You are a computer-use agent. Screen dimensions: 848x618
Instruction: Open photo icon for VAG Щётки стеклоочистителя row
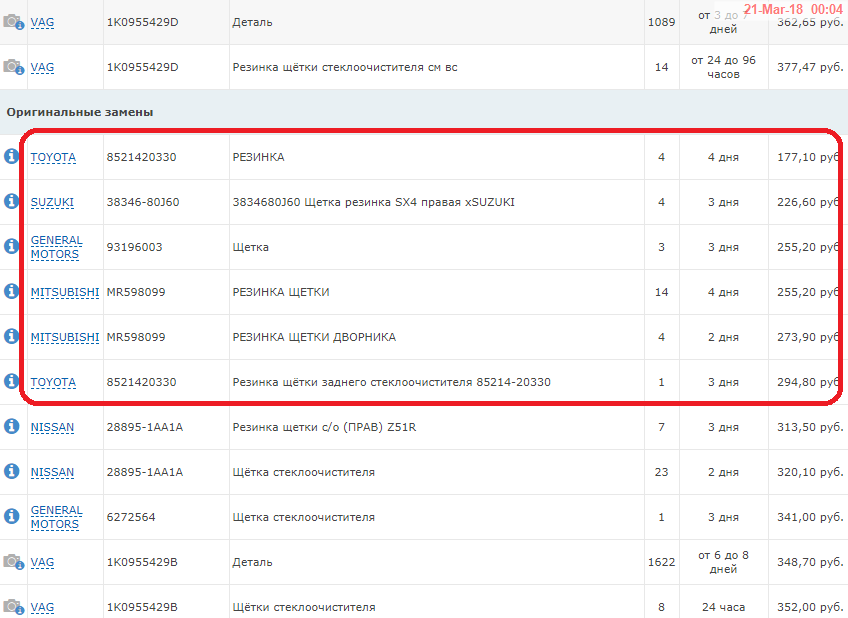pyautogui.click(x=13, y=607)
